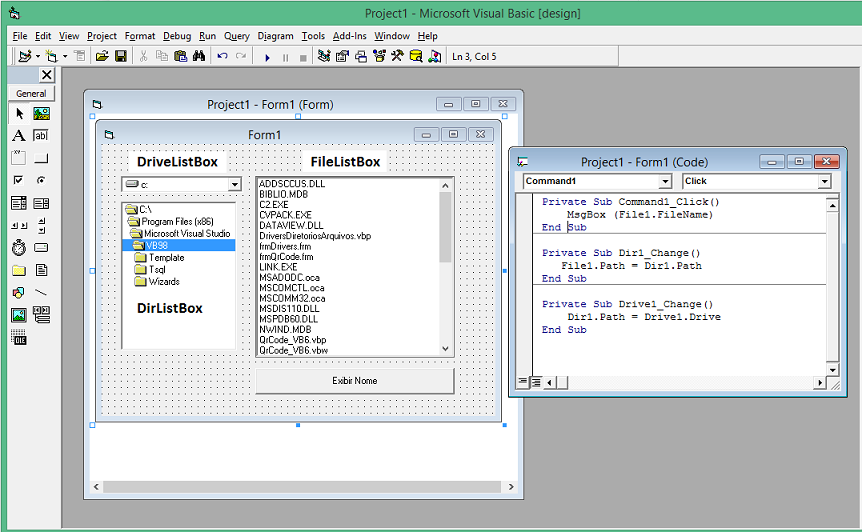This screenshot has height=532, width=862.
Task: Click the form designer right scroll arrow
Action: (x=511, y=487)
